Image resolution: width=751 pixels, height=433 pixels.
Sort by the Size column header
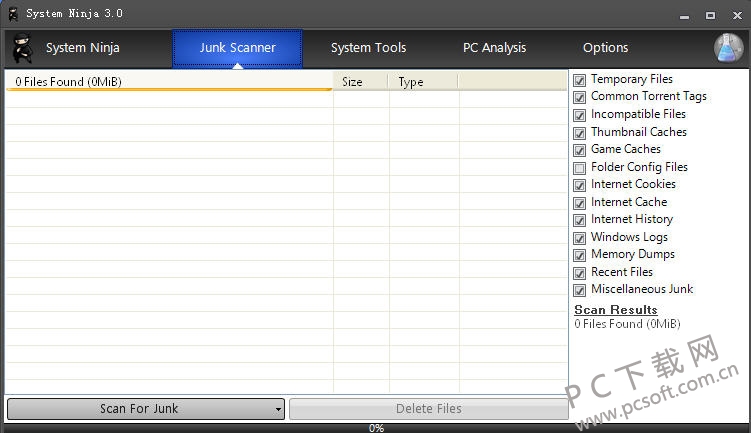(360, 81)
